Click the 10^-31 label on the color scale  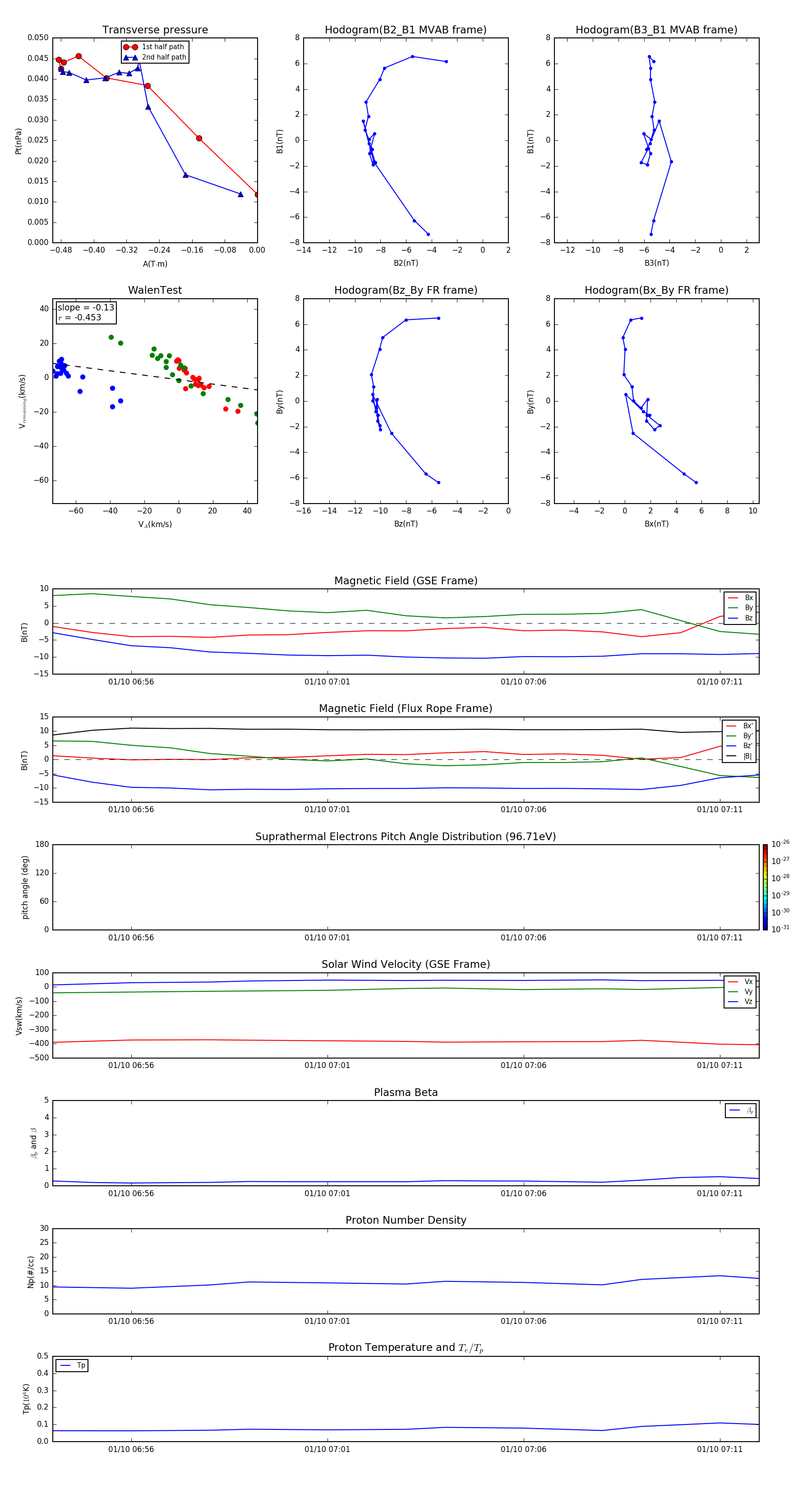point(780,929)
